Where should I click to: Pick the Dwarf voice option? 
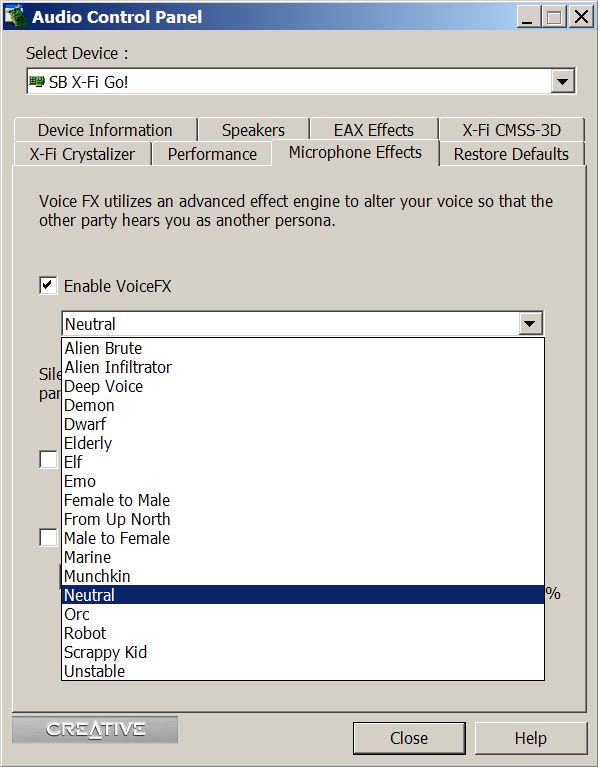303,424
